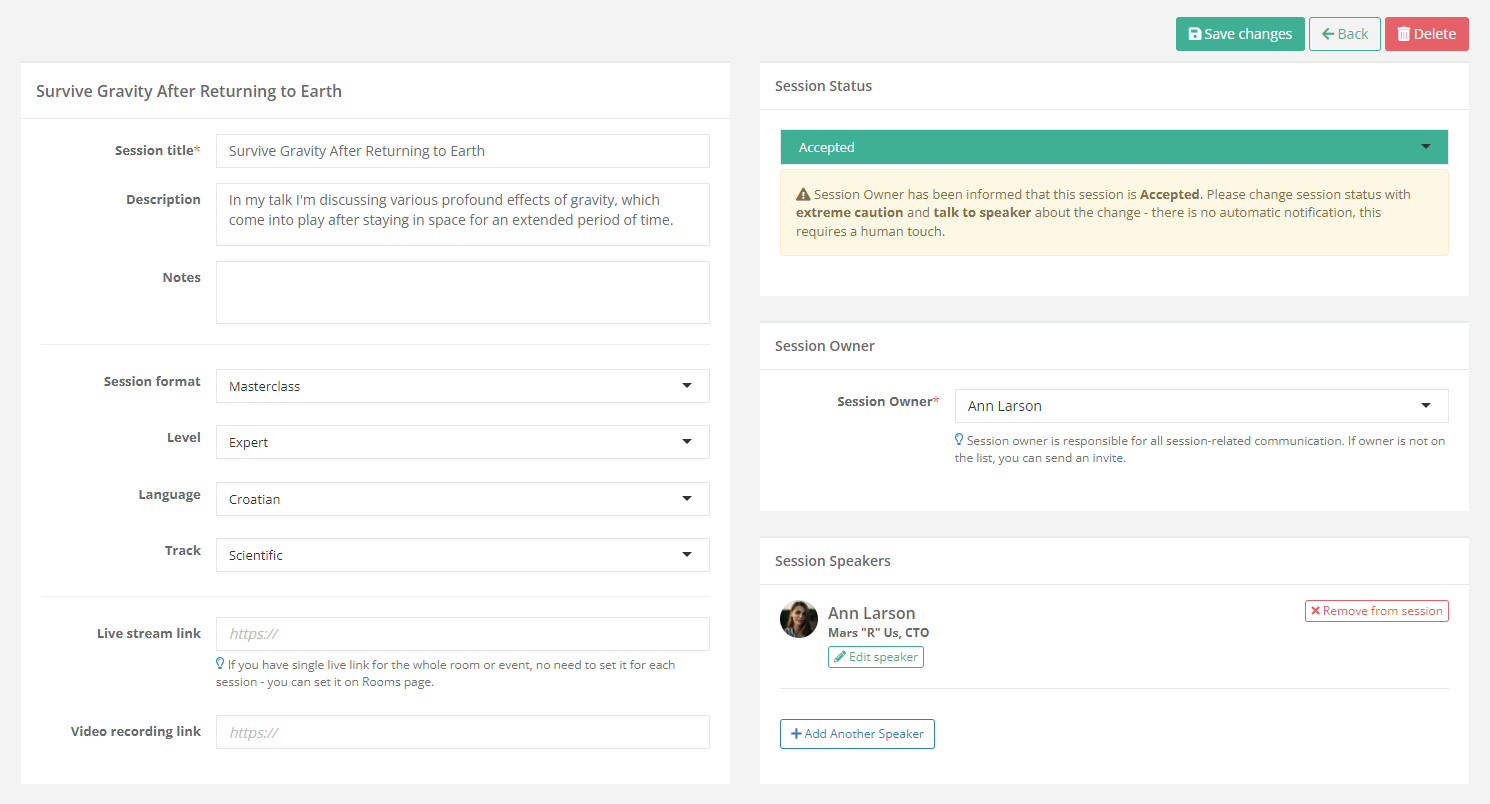Expand the Level dropdown showing Expert

pyautogui.click(x=462, y=442)
